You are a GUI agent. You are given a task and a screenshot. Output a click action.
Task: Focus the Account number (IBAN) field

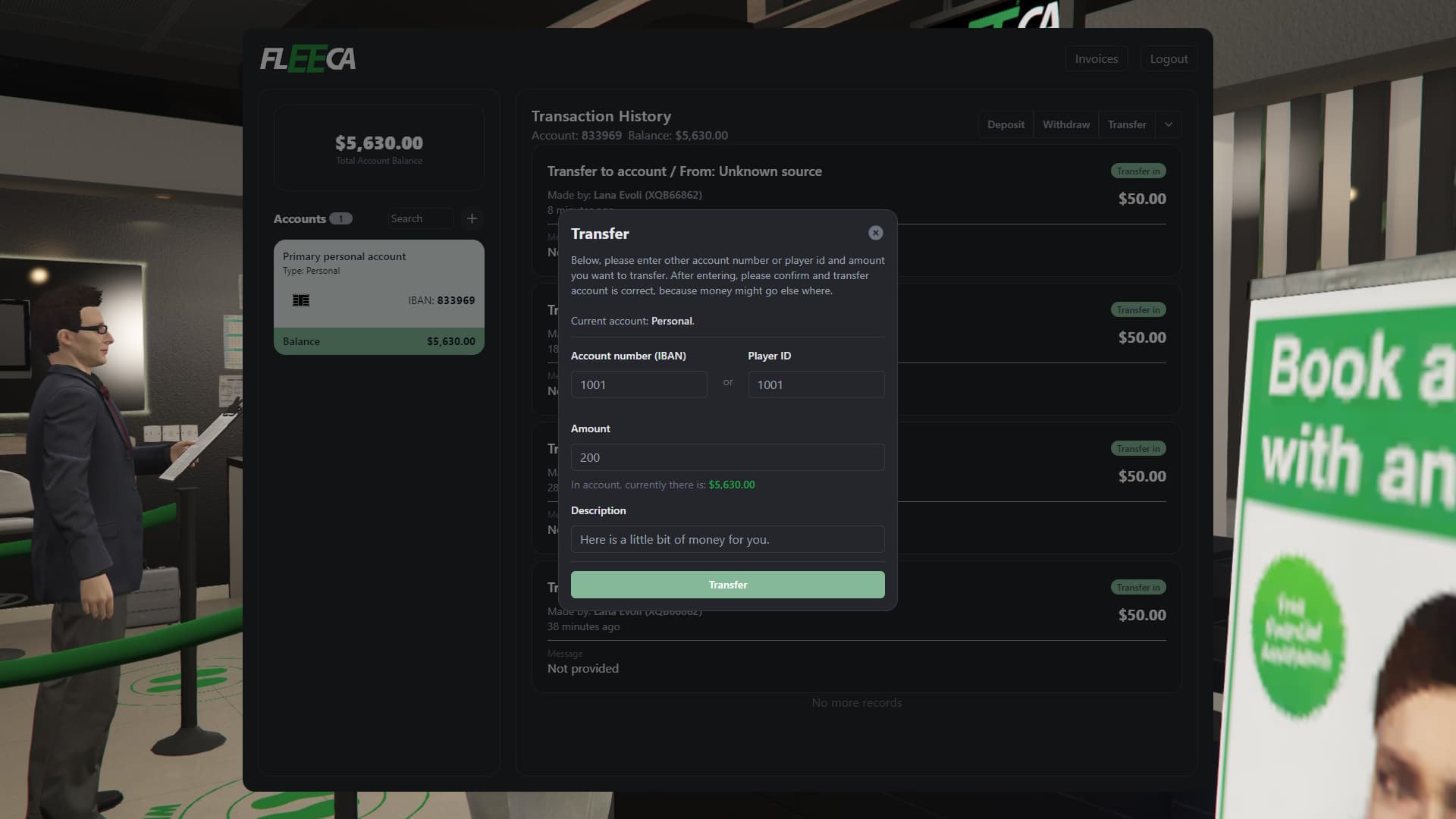coord(639,384)
